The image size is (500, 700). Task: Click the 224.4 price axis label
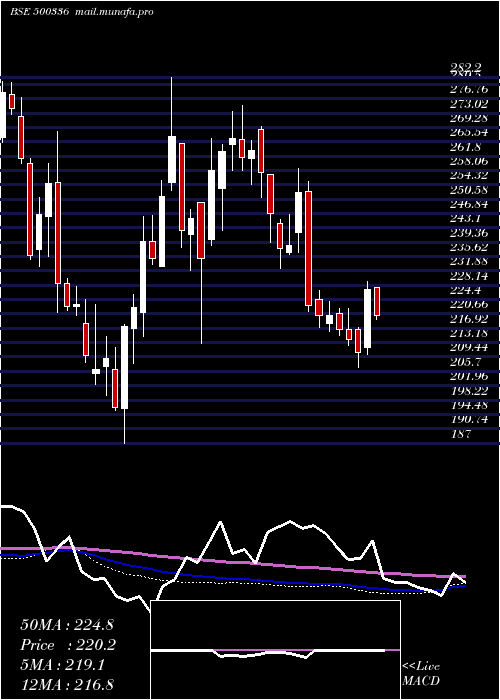(x=465, y=290)
